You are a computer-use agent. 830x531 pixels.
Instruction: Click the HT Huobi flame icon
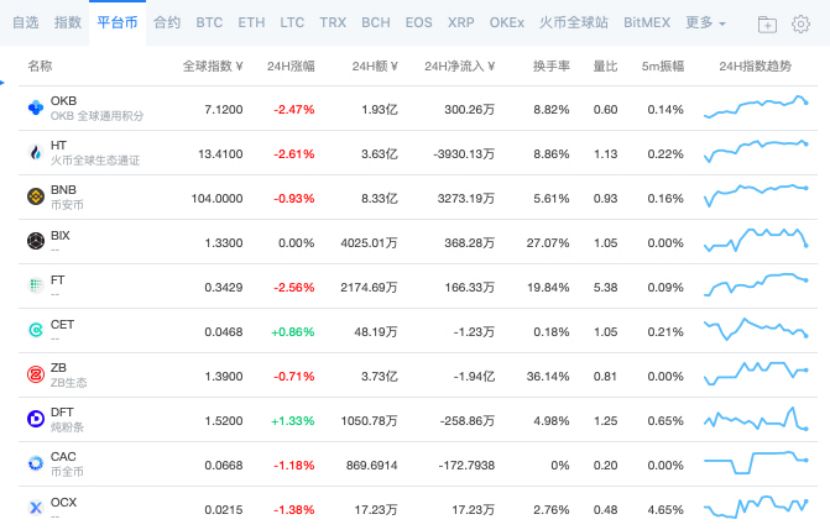(35, 152)
